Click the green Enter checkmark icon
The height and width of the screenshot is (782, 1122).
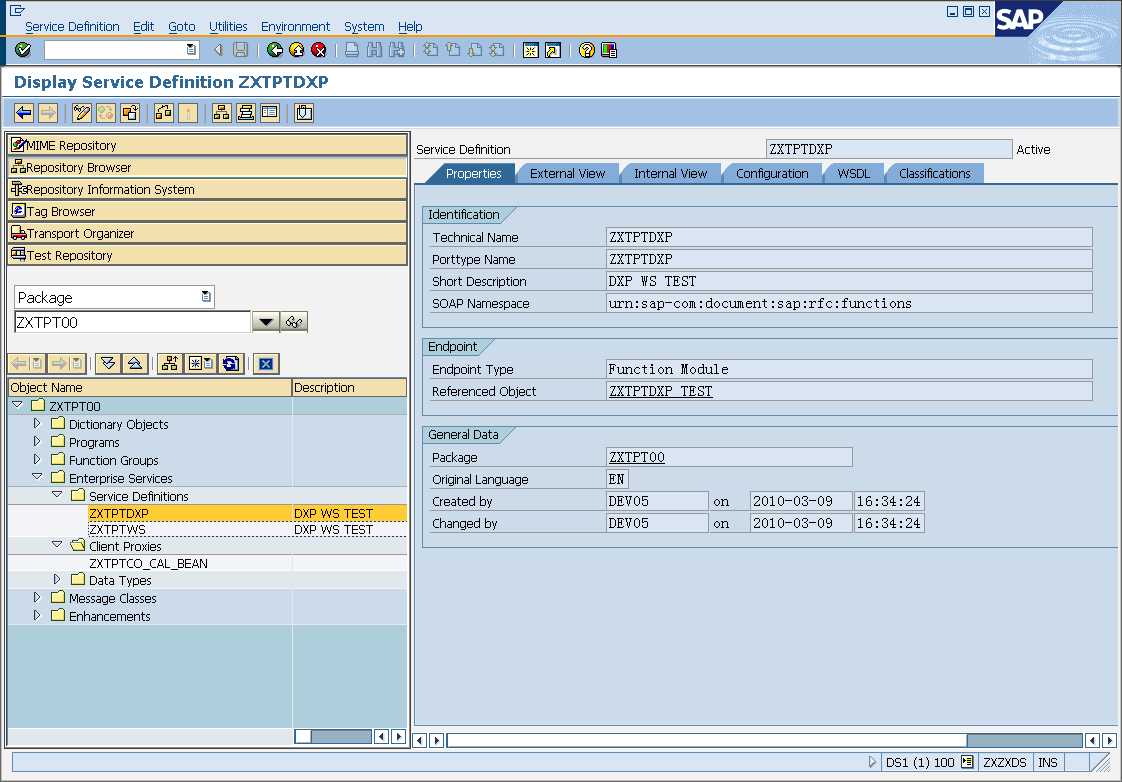coord(23,49)
